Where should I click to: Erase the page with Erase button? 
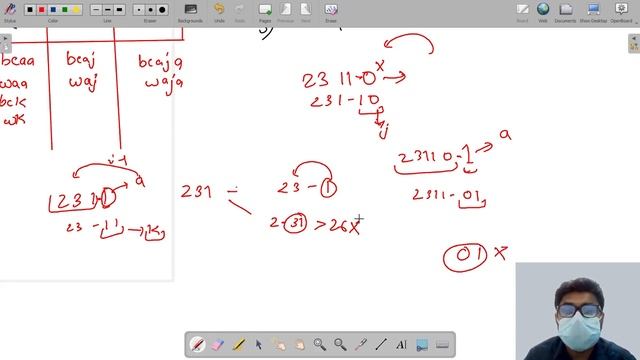point(331,12)
